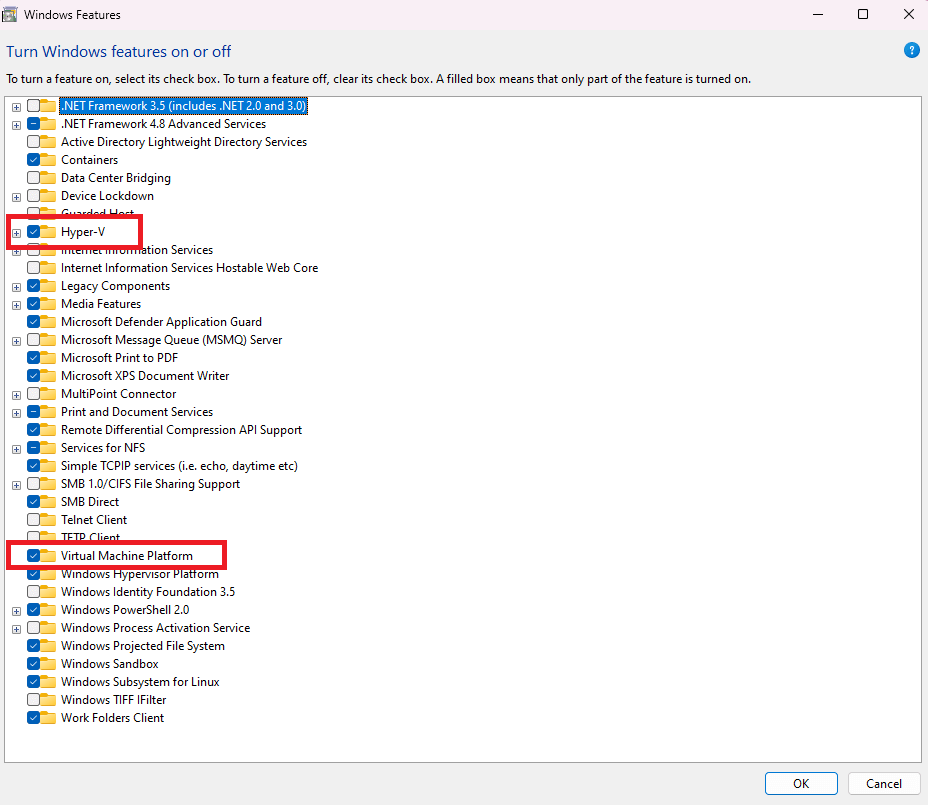Select the Work Folders Client label
The width and height of the screenshot is (928, 805).
(x=112, y=717)
